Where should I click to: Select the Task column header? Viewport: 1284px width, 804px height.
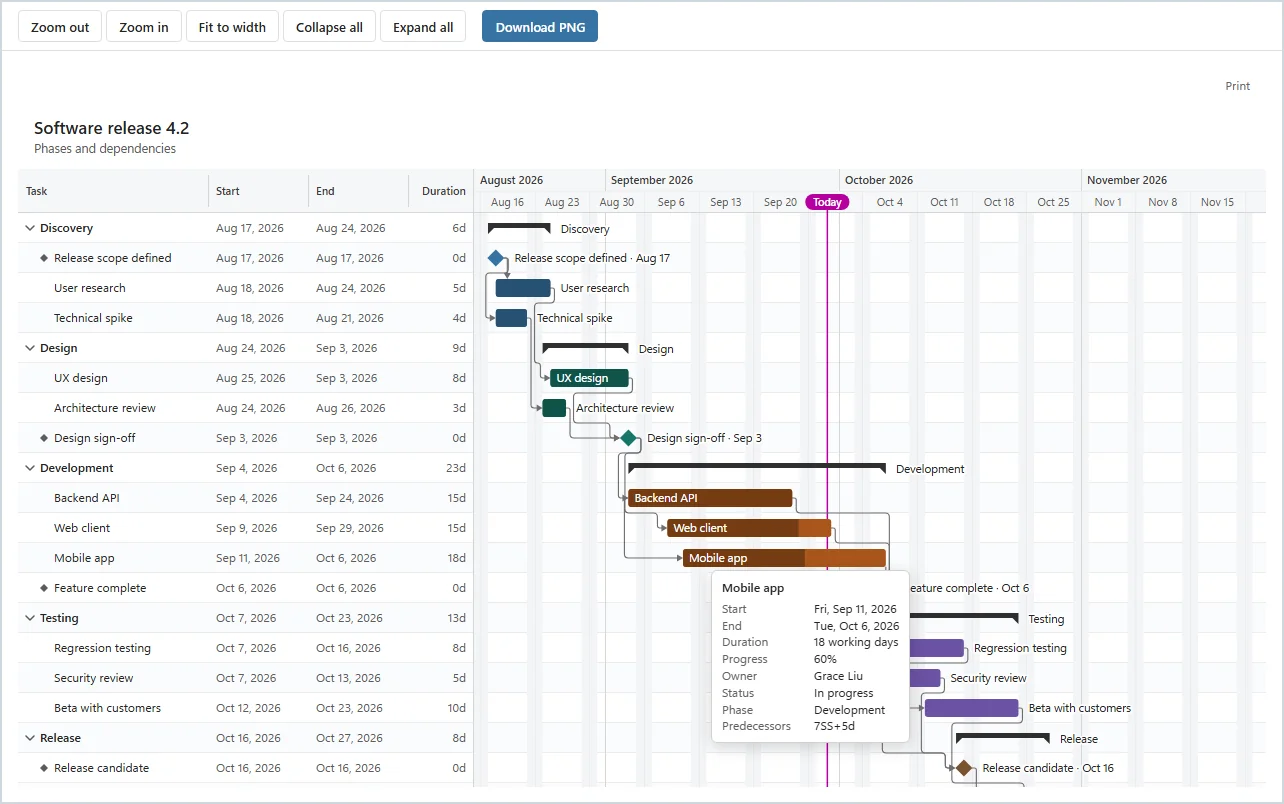tap(113, 191)
